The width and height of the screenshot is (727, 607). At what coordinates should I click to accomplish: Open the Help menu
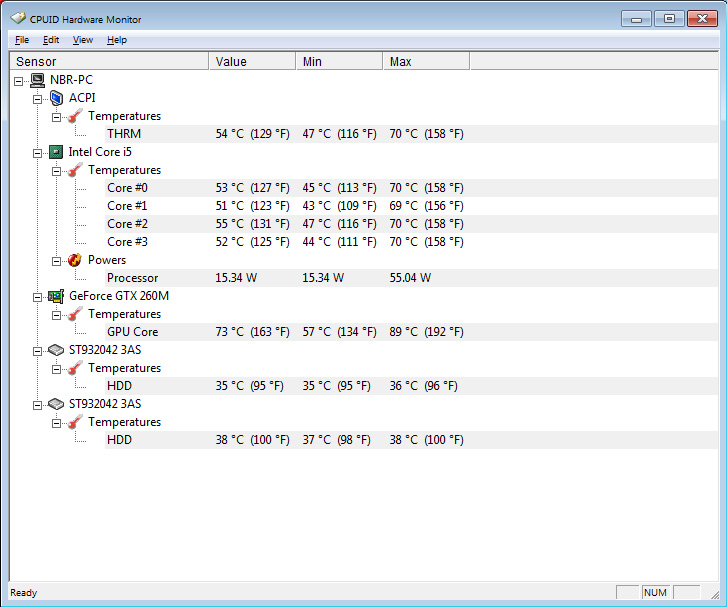click(x=117, y=40)
